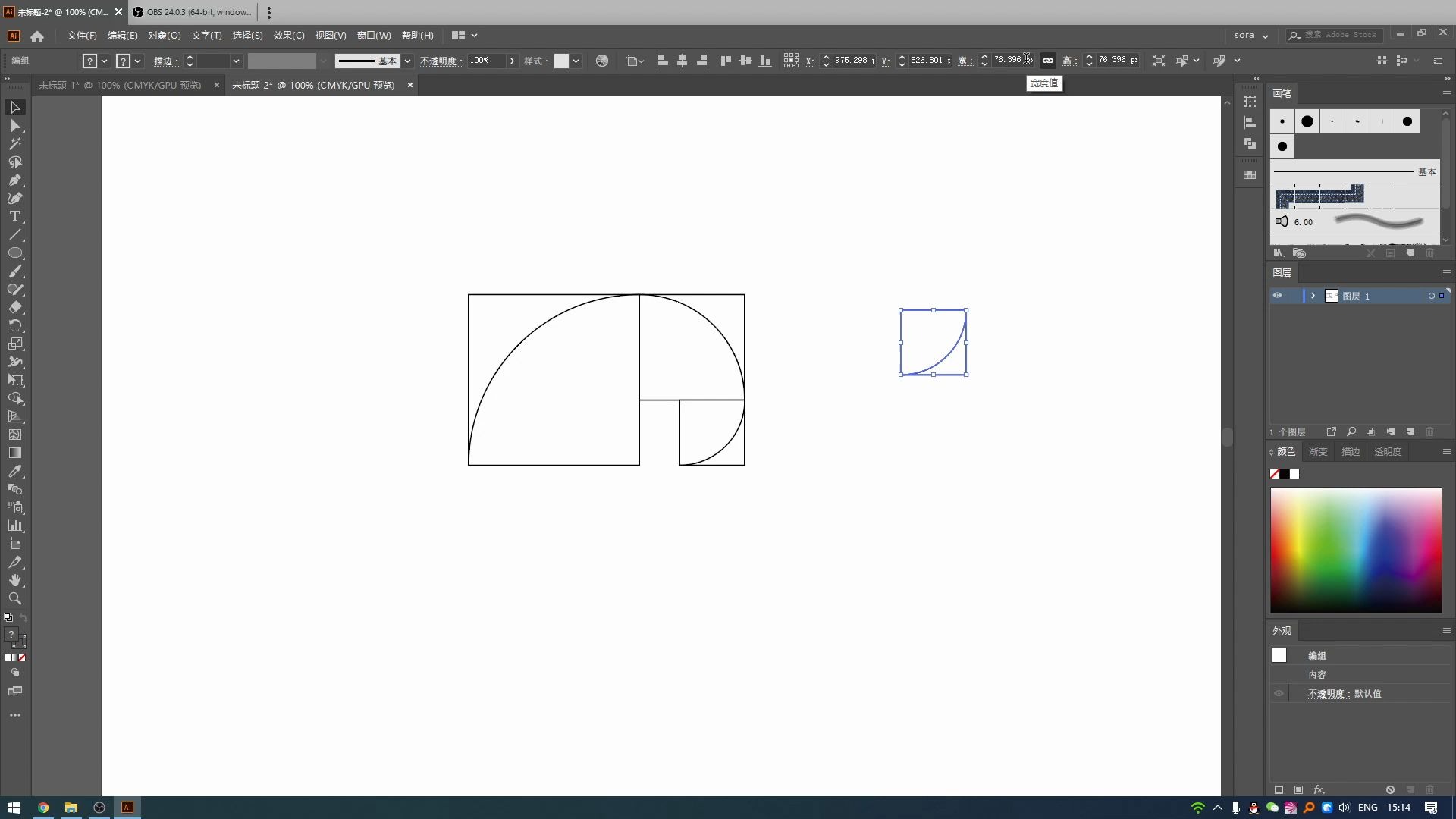Click white swatch in Color panel
This screenshot has width=1456, height=819.
click(x=1295, y=474)
